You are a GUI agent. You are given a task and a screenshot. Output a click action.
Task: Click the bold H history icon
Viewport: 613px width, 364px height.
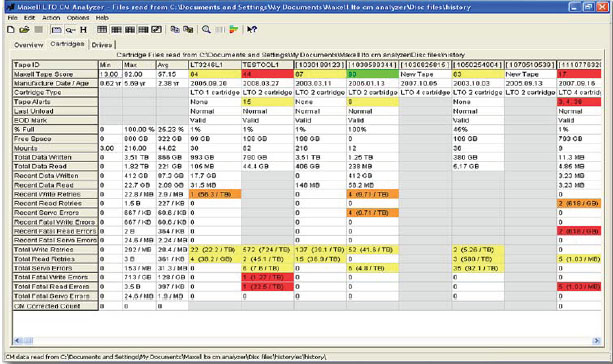[x=83, y=30]
